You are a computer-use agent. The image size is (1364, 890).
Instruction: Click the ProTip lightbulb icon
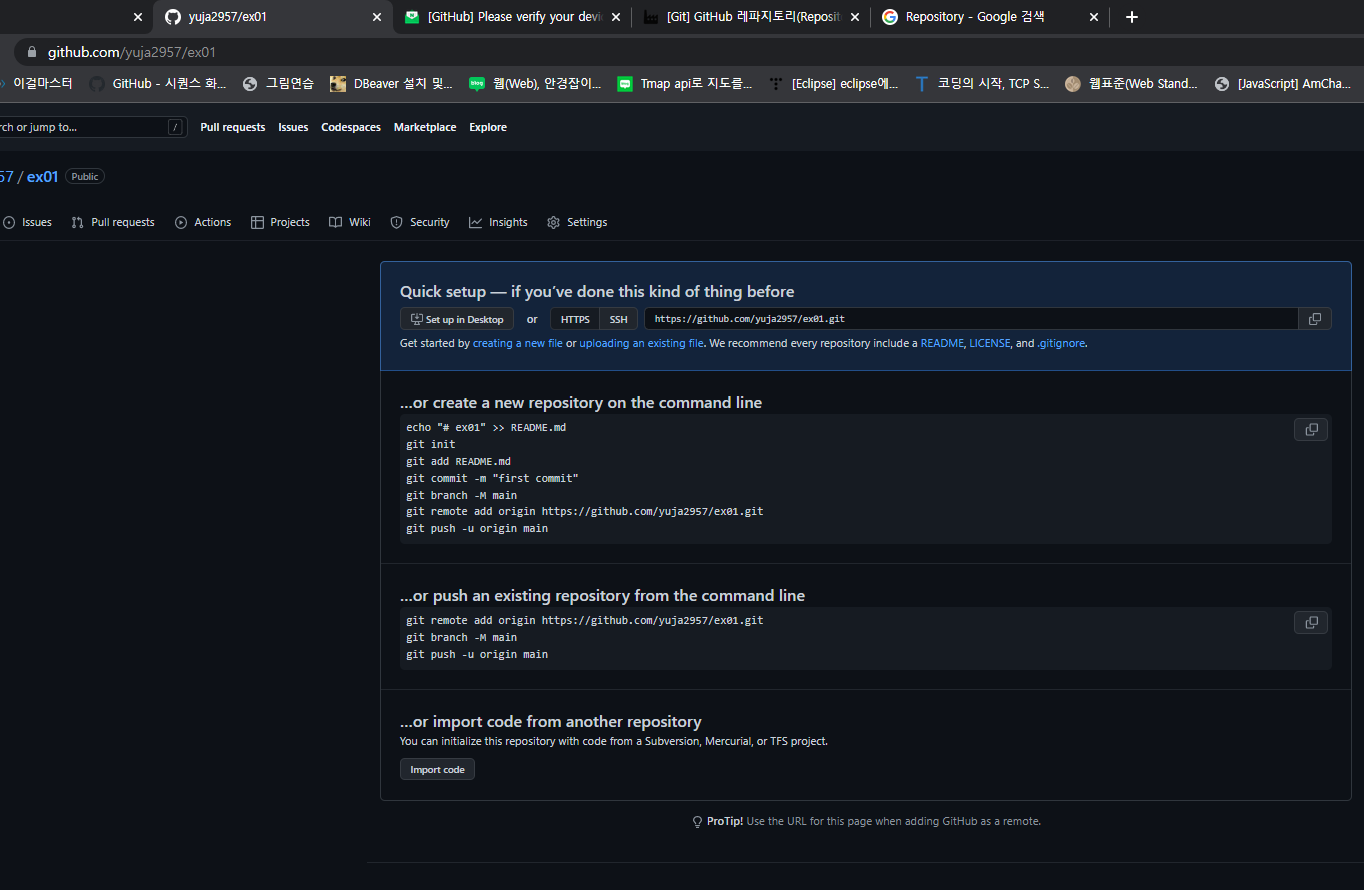coord(698,821)
